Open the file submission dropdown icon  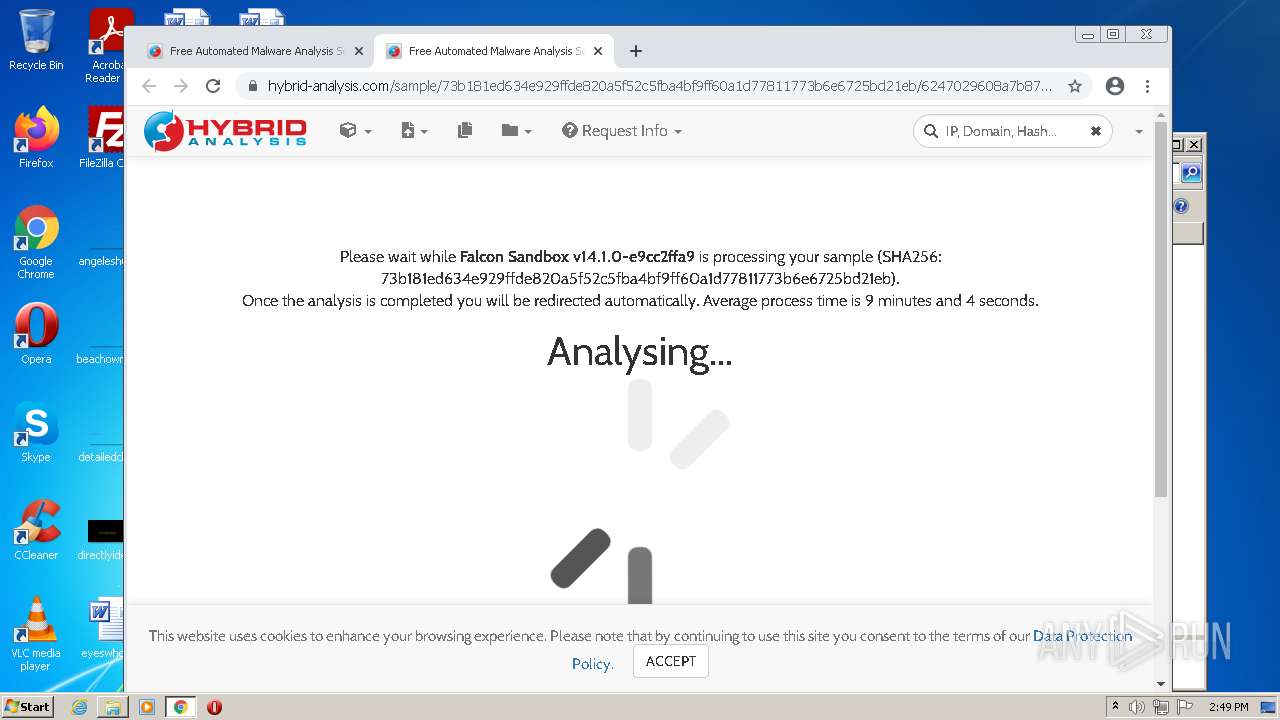pyautogui.click(x=413, y=131)
